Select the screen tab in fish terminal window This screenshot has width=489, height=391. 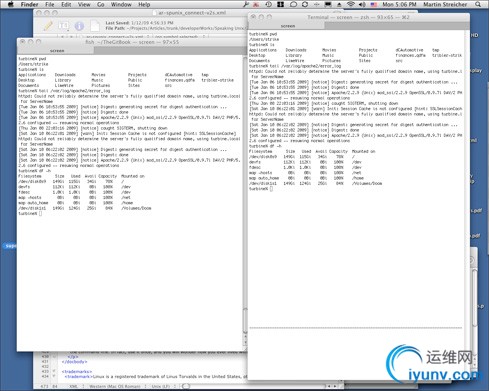click(x=57, y=51)
